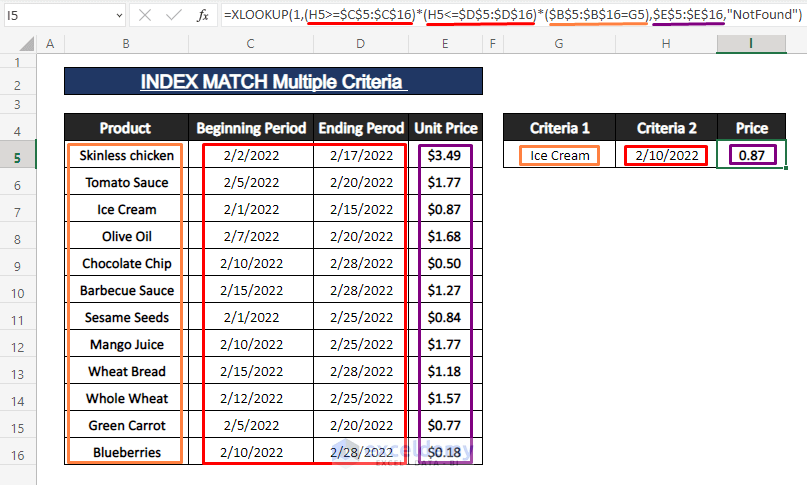Select the Whole Wheat cell
The width and height of the screenshot is (807, 485).
tap(126, 398)
